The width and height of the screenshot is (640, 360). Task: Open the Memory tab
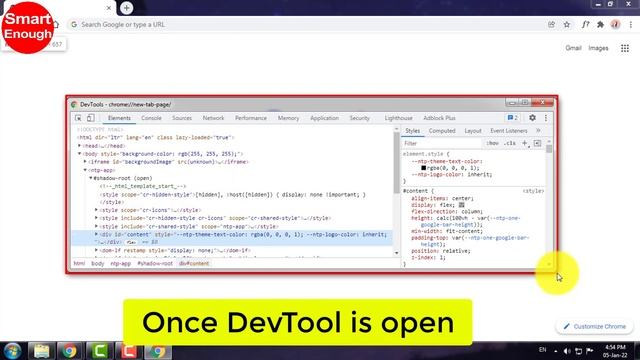click(x=288, y=118)
